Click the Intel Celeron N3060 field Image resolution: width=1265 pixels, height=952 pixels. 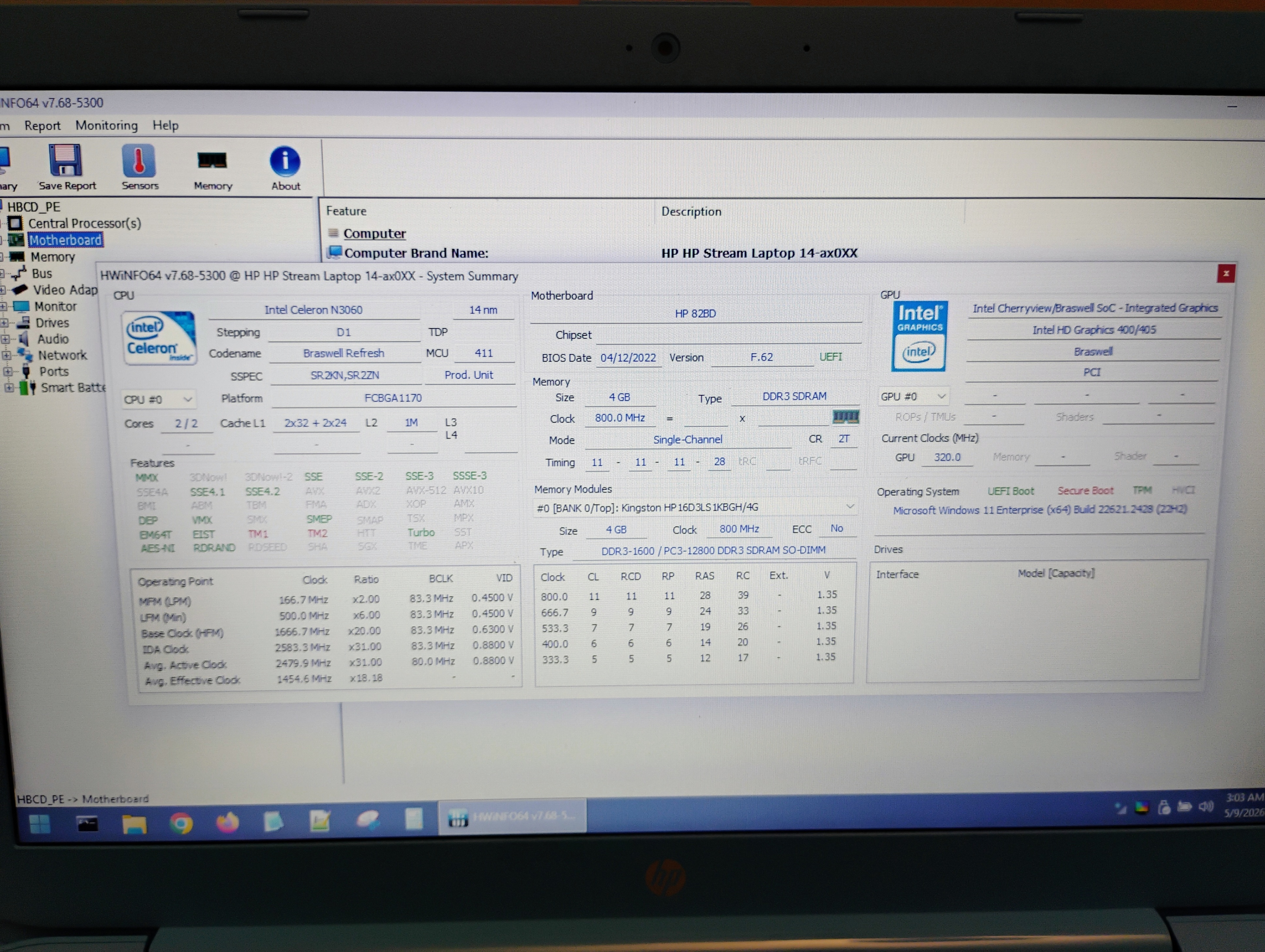[313, 310]
